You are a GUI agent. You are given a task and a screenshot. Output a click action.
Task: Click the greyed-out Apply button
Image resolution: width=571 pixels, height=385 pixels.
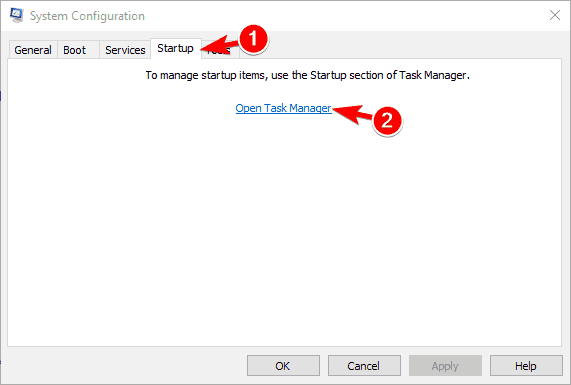pos(445,365)
